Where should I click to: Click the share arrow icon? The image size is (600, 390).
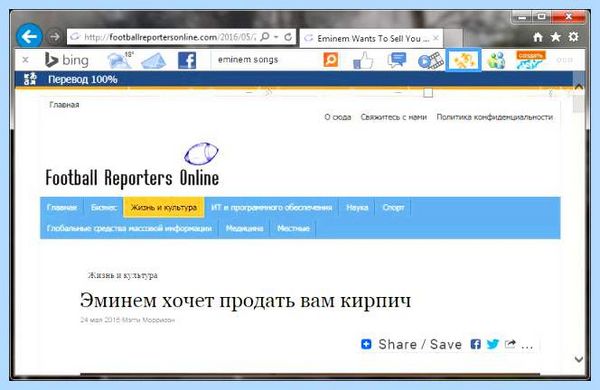click(x=510, y=344)
